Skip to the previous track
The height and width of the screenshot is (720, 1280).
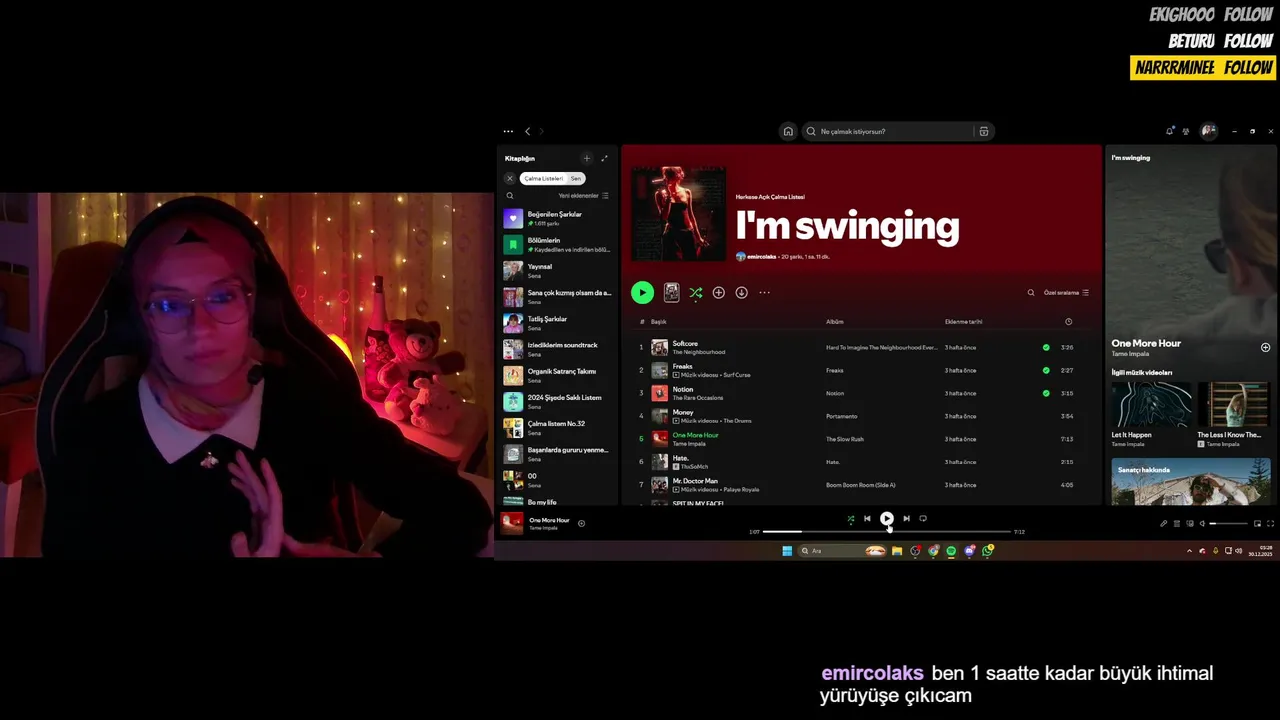pos(867,518)
